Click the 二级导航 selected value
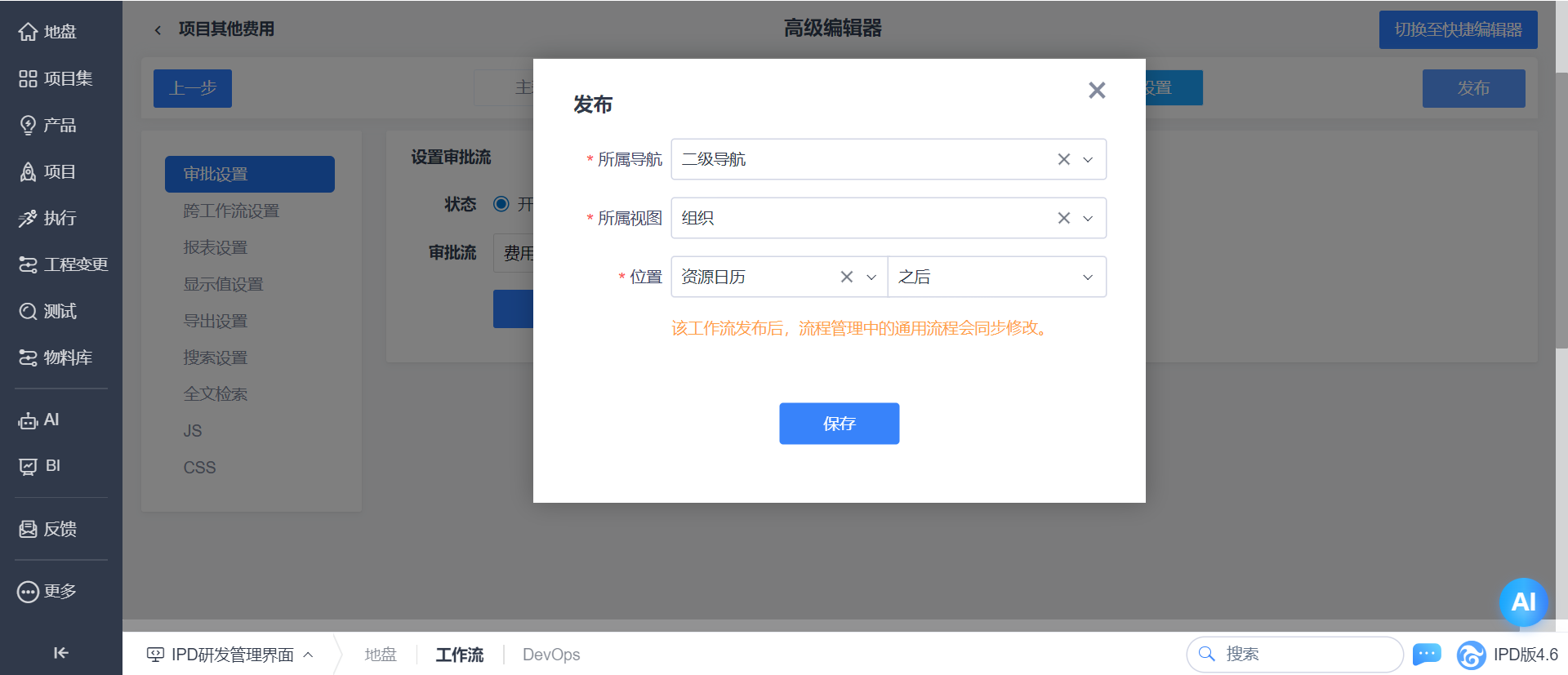The width and height of the screenshot is (1568, 675). pyautogui.click(x=714, y=159)
